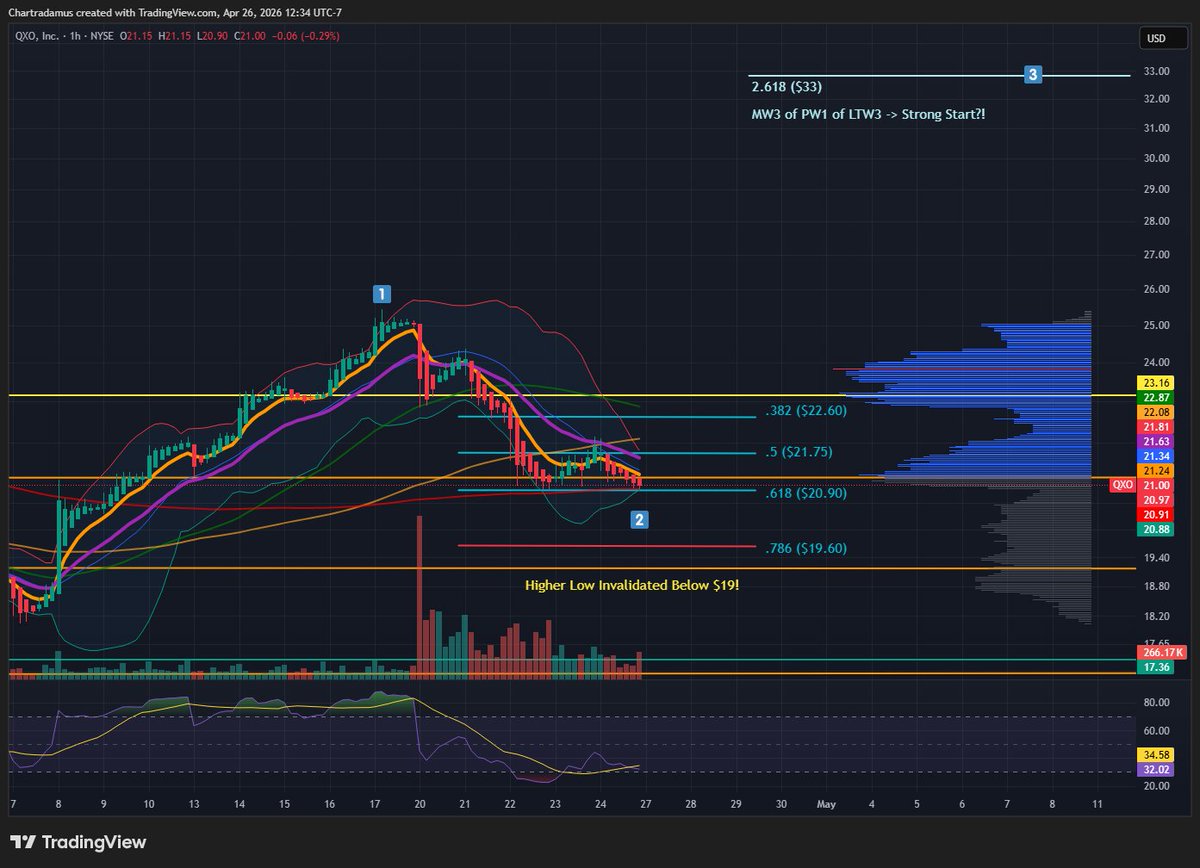Click the 18.20 price axis tick
Viewport: 1200px width, 868px height.
point(1158,617)
